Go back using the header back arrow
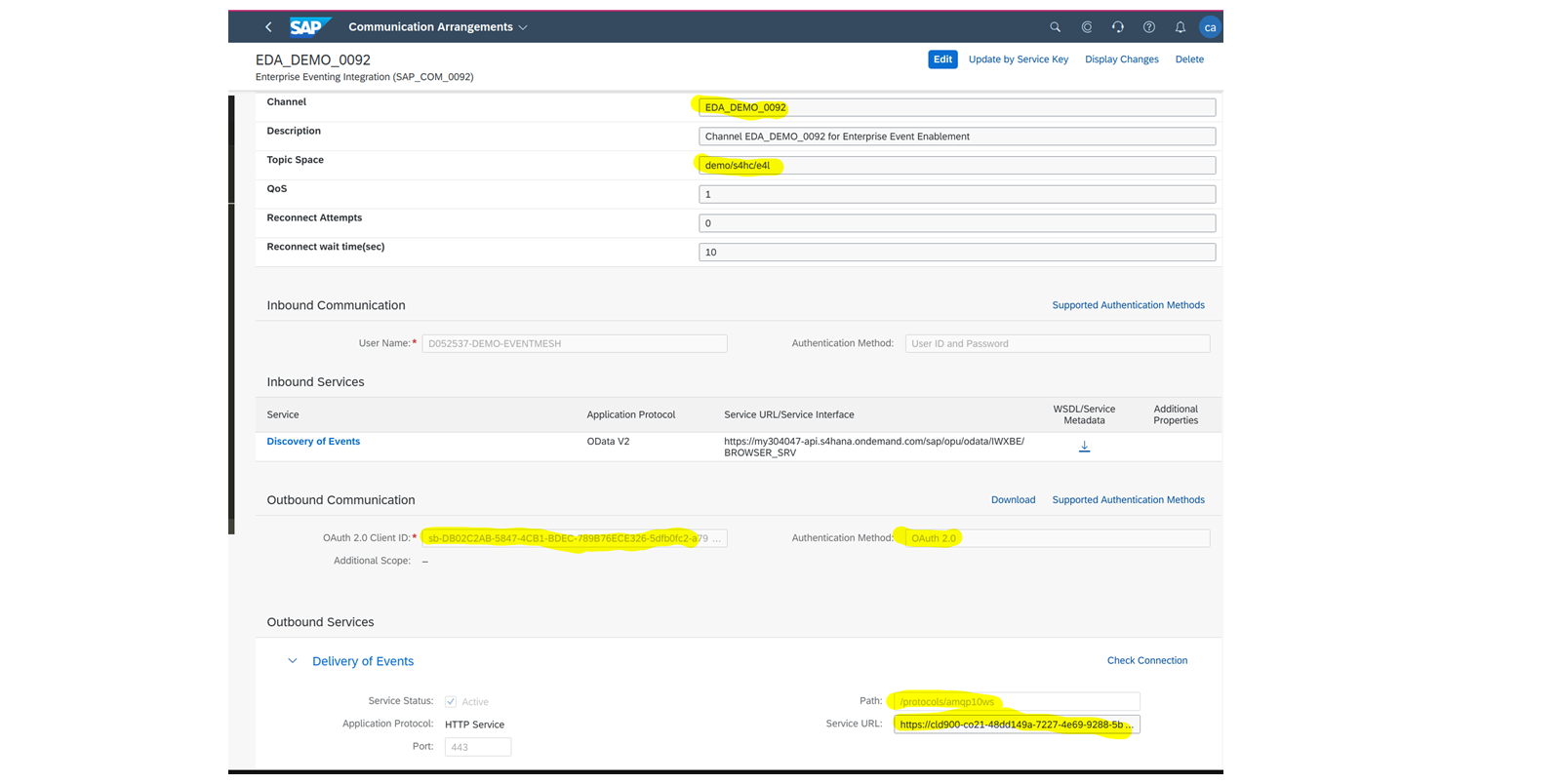Screen dimensions: 1561x784 tap(268, 27)
